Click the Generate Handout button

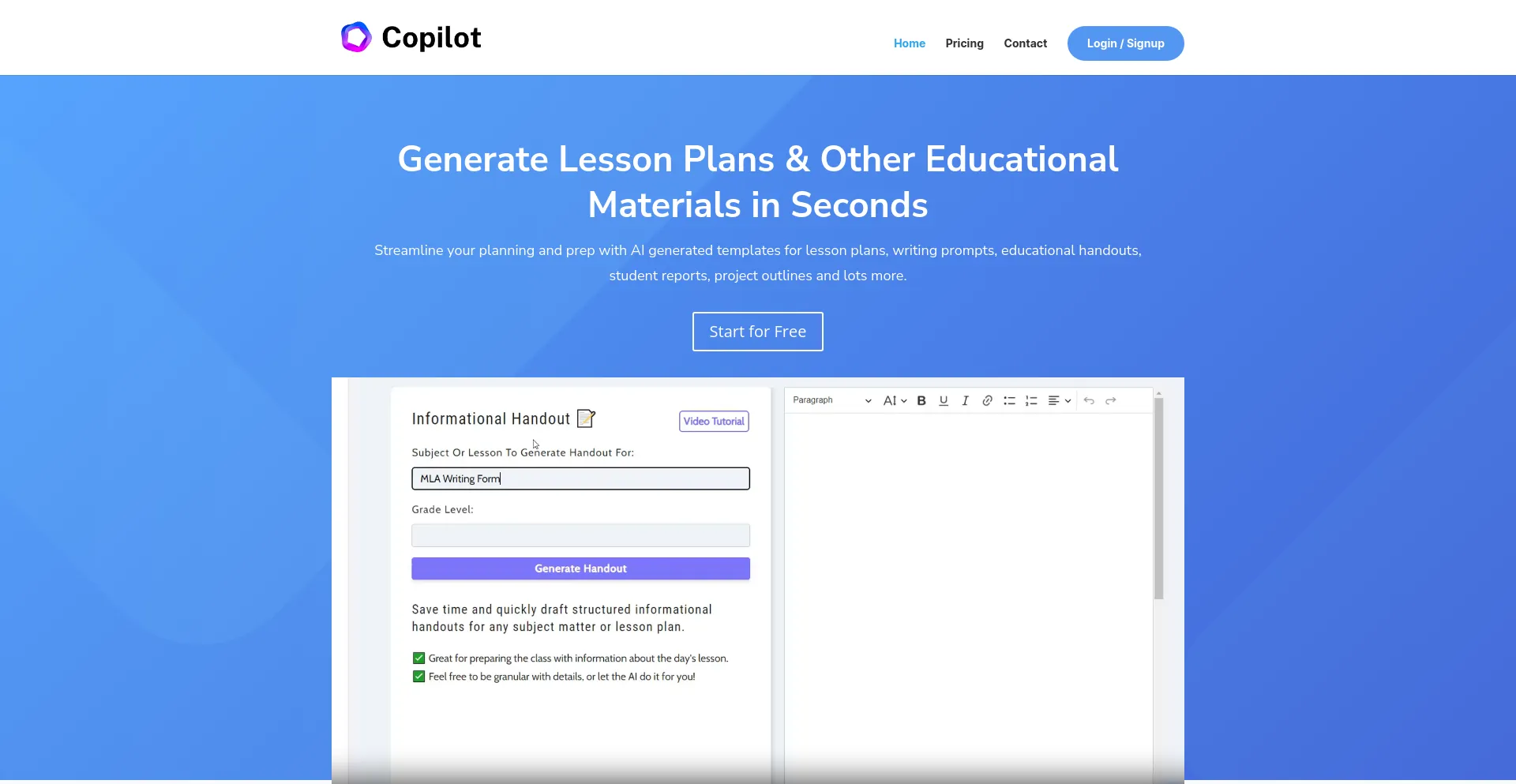click(x=580, y=568)
